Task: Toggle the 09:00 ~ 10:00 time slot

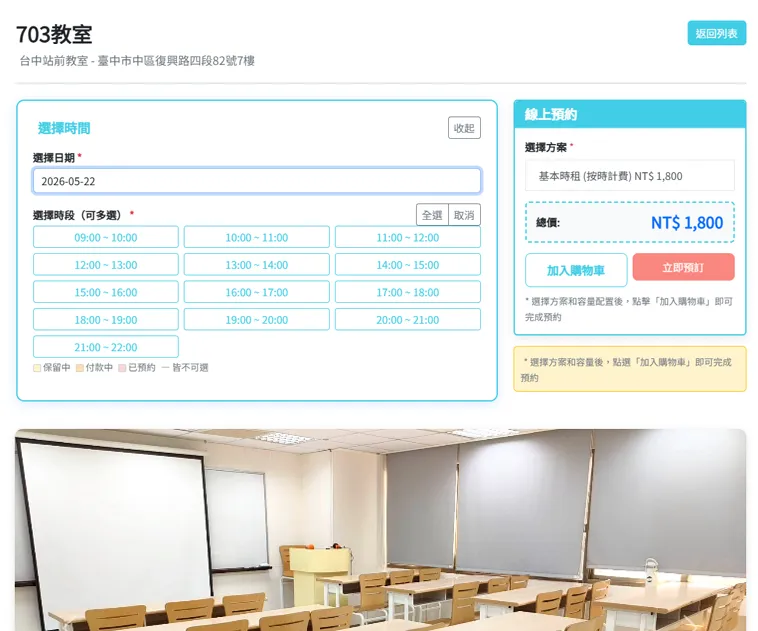Action: (105, 237)
